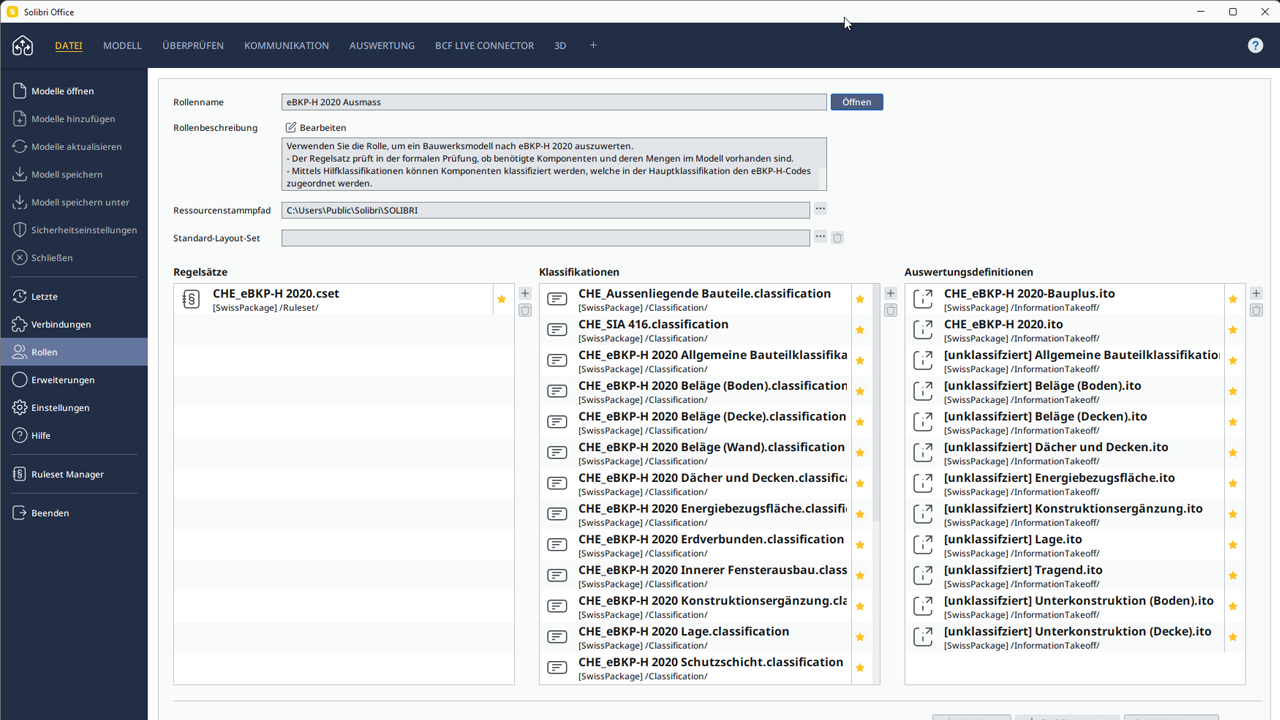Select Modelle aktualisieren in sidebar
This screenshot has height=720, width=1280.
(x=74, y=147)
